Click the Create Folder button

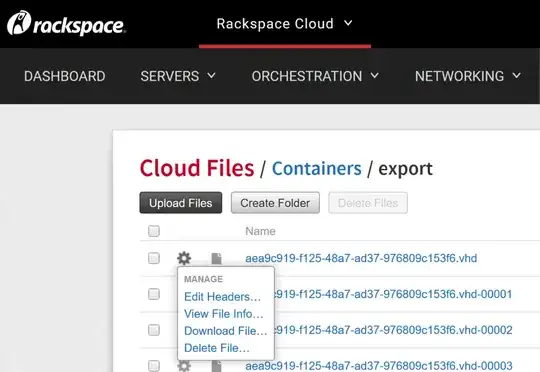[x=275, y=203]
